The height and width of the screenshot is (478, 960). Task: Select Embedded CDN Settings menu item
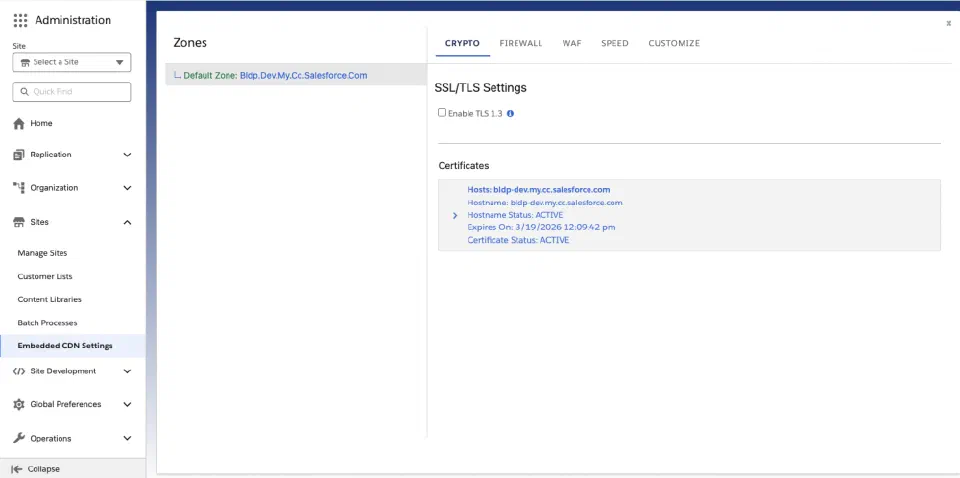[x=72, y=346]
